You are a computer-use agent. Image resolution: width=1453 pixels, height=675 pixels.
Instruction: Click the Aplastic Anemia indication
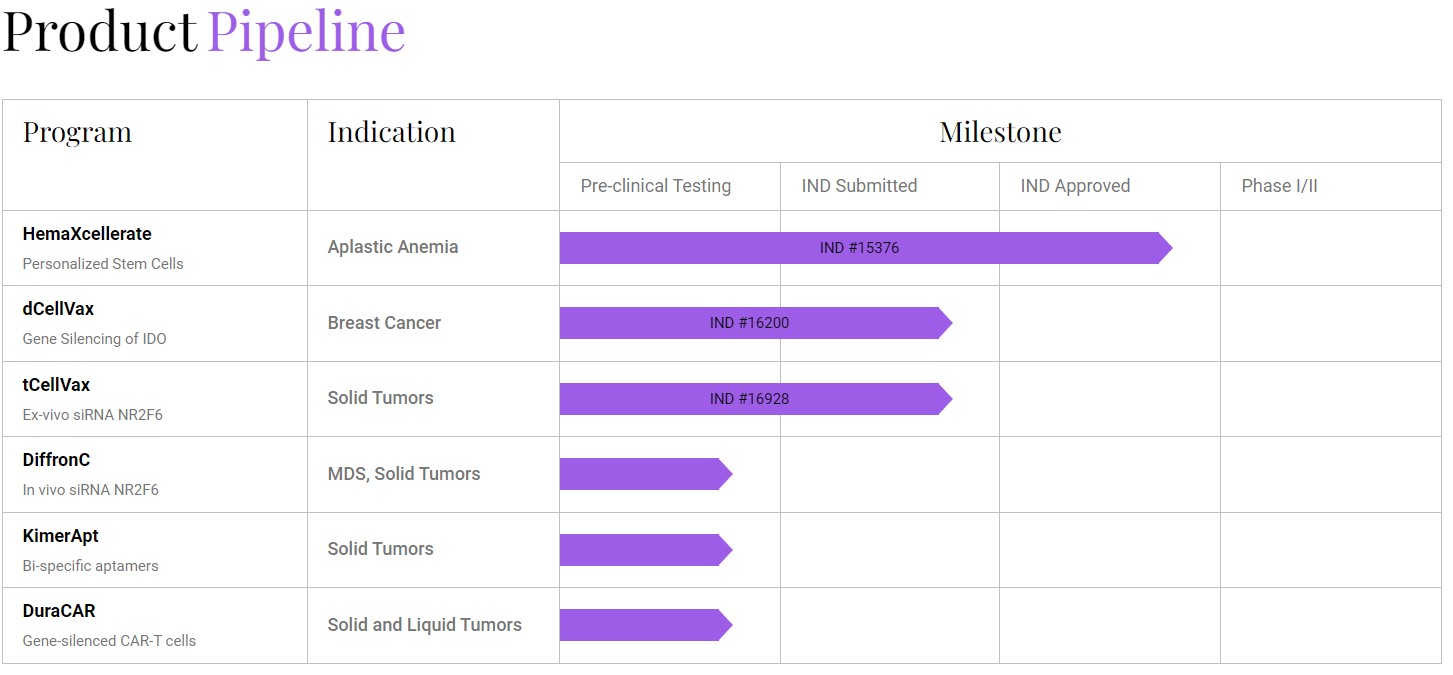(x=393, y=247)
